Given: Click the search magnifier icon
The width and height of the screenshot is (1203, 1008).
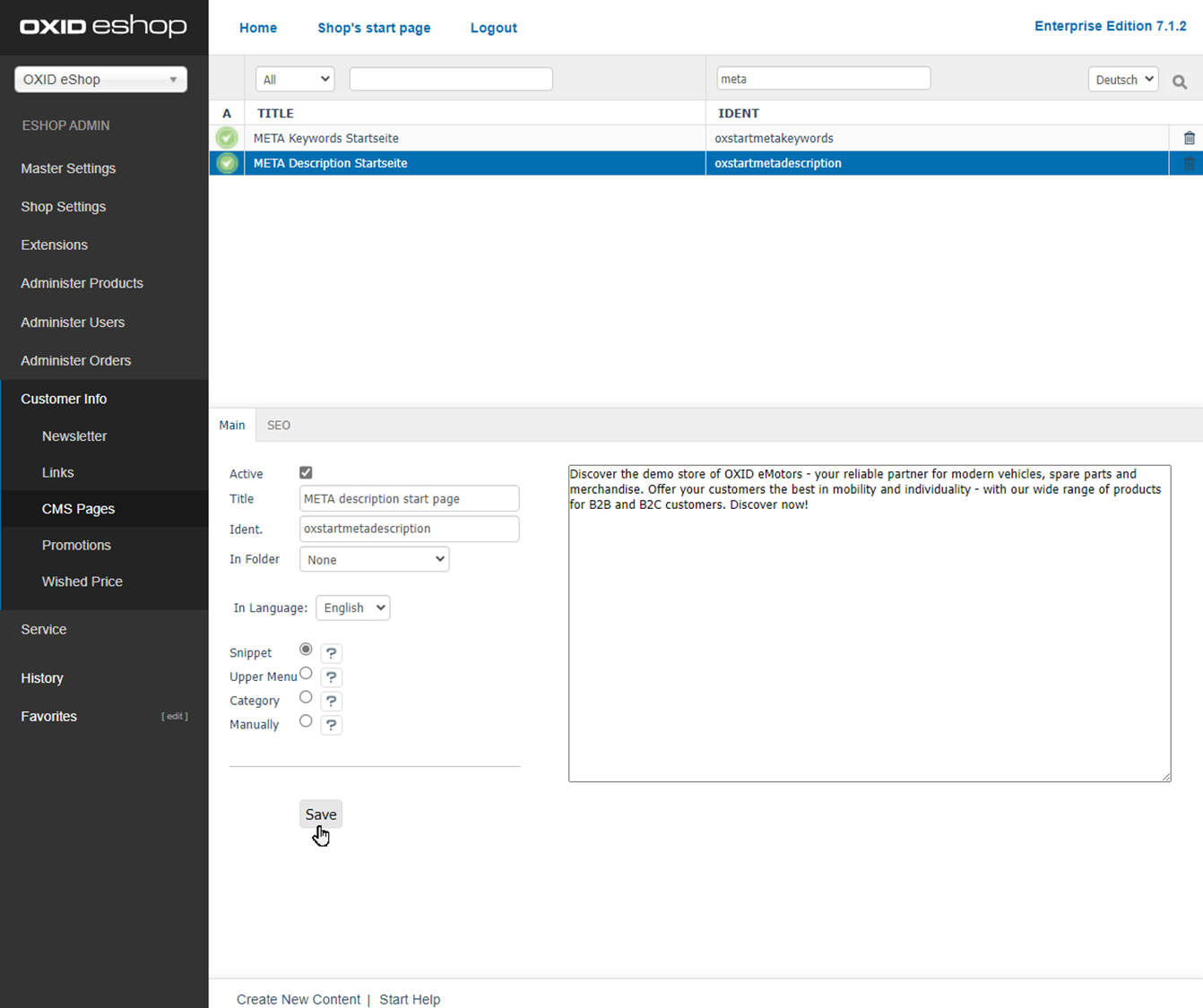Looking at the screenshot, I should (1180, 82).
